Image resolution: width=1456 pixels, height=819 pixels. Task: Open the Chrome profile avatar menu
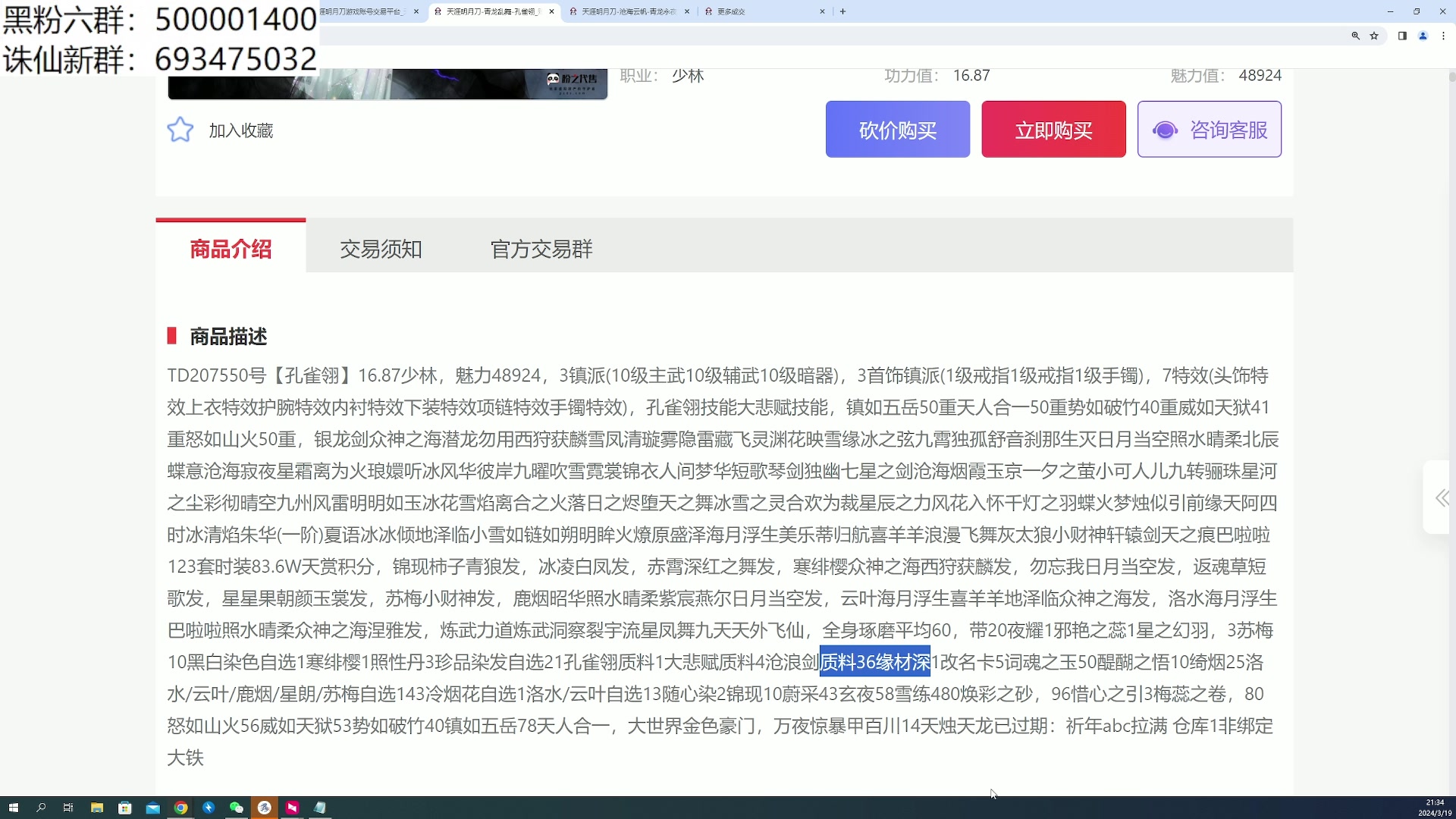tap(1423, 36)
